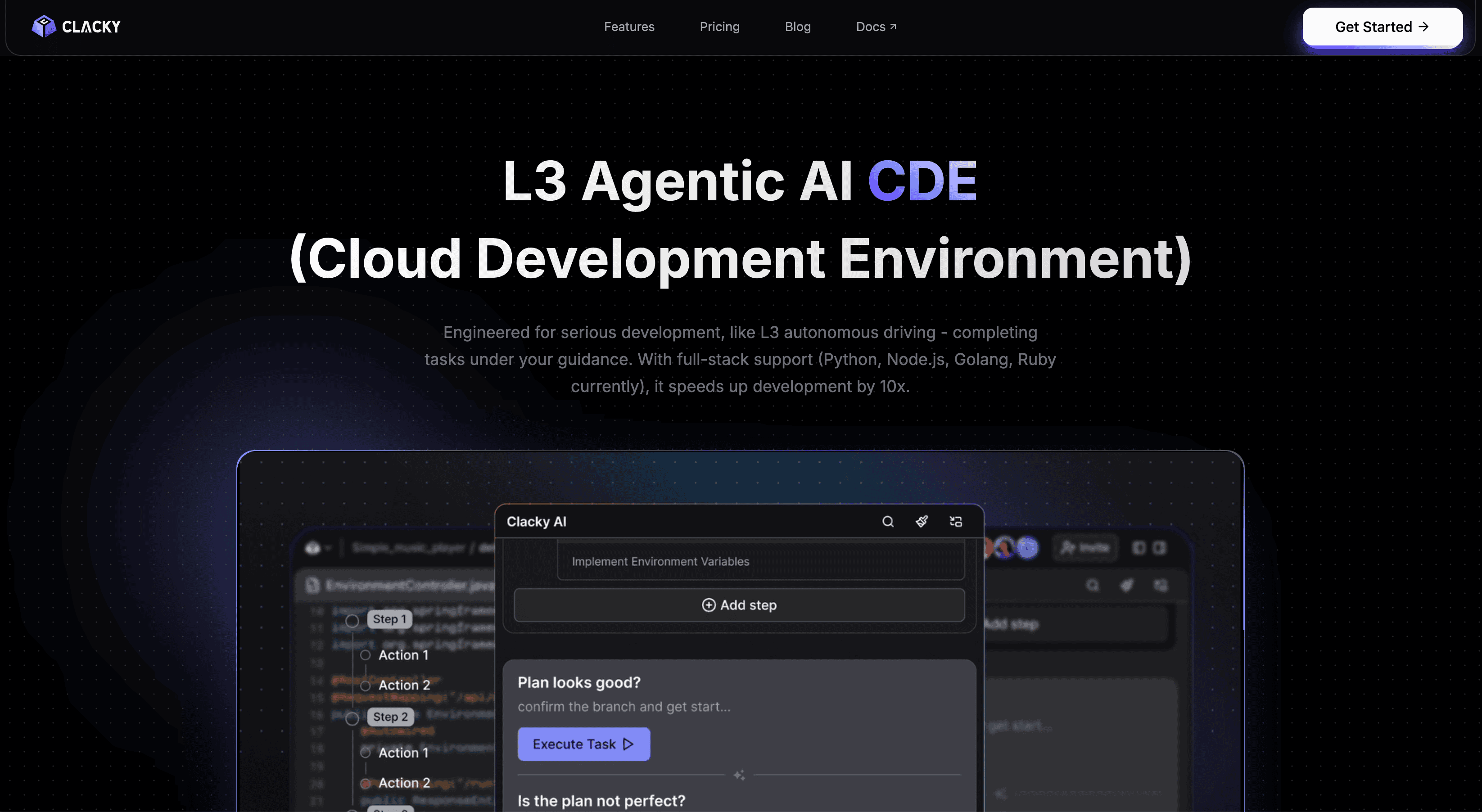Click the sparkle divider icon below Execute Task

(739, 775)
